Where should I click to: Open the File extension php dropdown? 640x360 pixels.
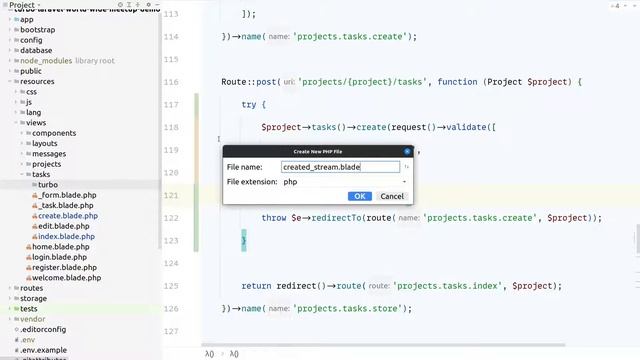coord(345,182)
